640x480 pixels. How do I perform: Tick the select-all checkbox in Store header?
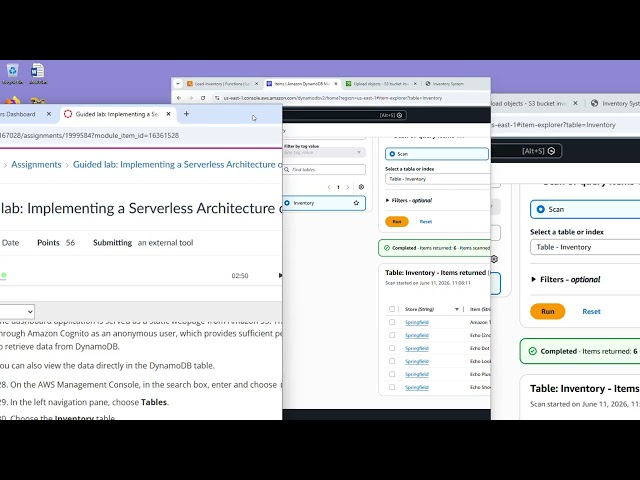(392, 309)
